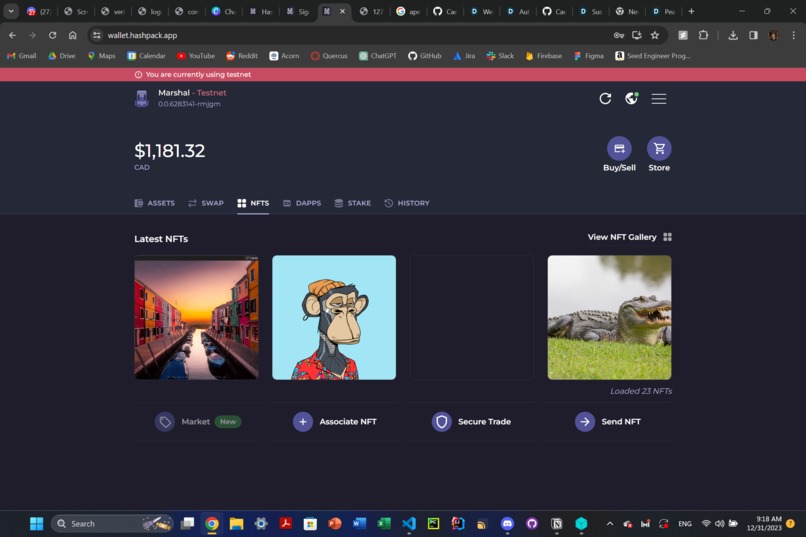Open a new browser tab with plus
The height and width of the screenshot is (537, 806).
point(691,11)
